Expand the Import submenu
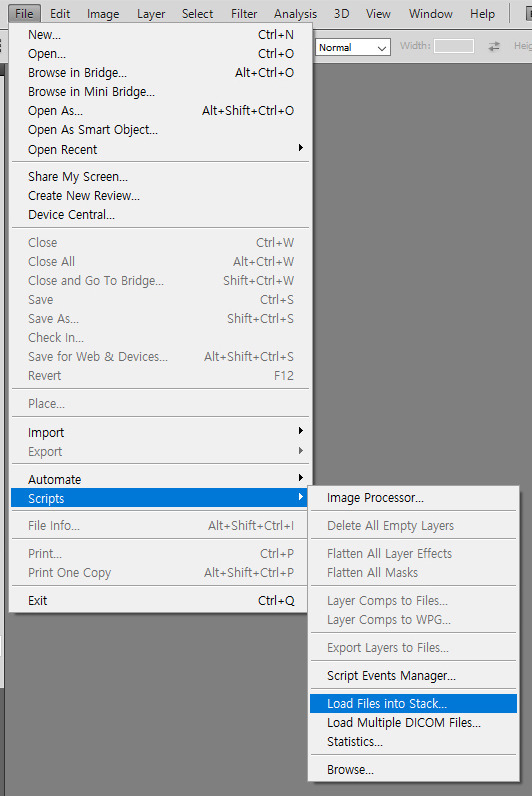Image resolution: width=532 pixels, height=796 pixels. point(160,433)
